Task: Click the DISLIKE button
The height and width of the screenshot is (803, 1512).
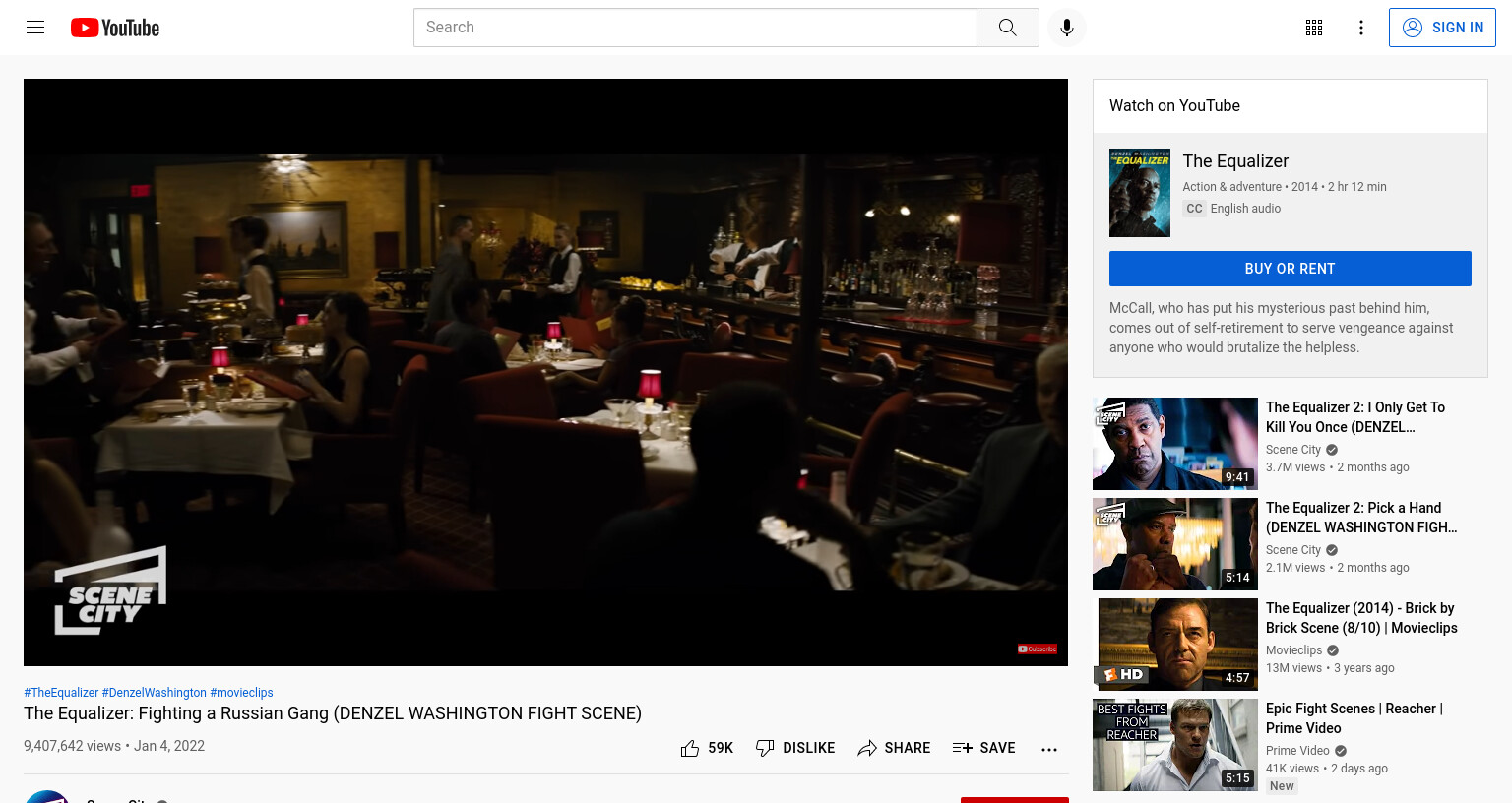Action: click(795, 748)
